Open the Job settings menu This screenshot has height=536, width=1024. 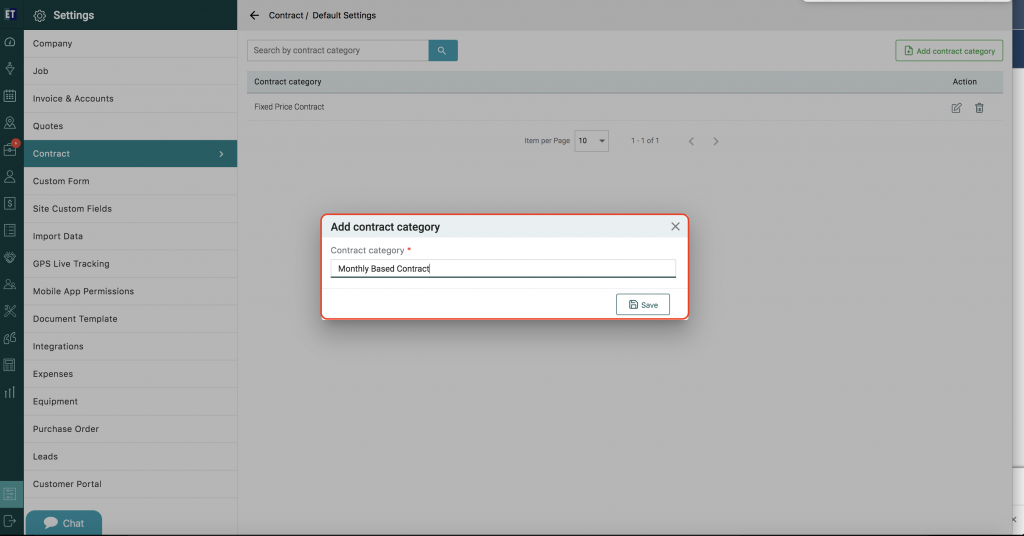click(131, 71)
